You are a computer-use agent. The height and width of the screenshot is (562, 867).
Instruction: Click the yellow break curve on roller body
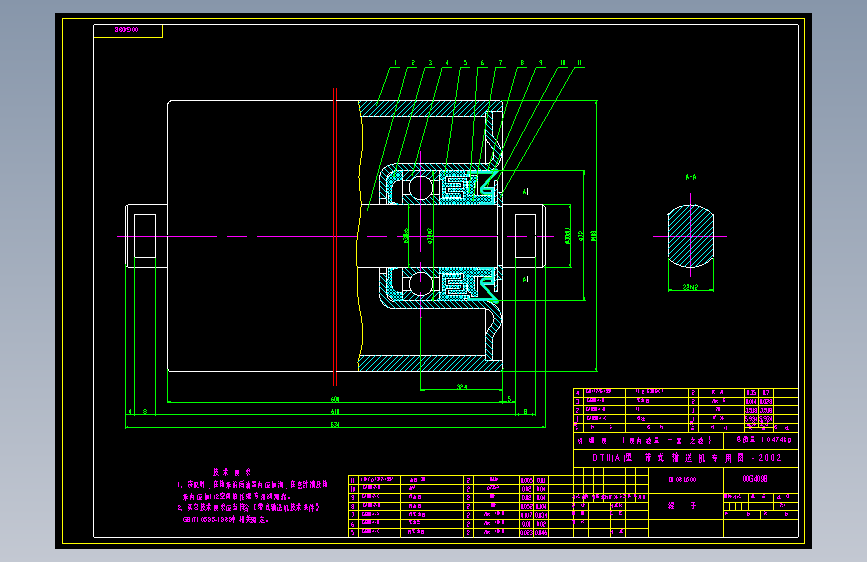pyautogui.click(x=359, y=236)
